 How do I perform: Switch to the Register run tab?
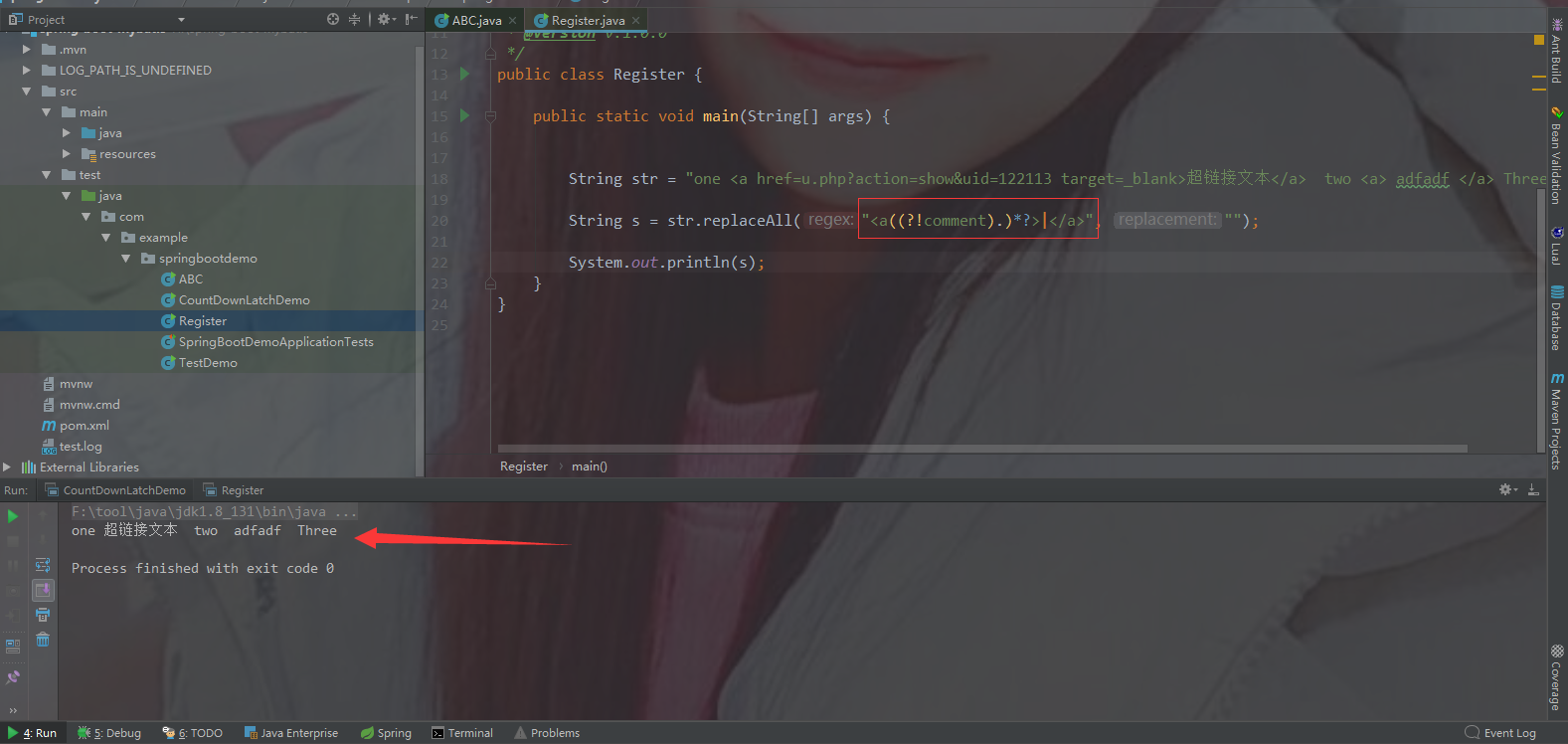pyautogui.click(x=234, y=490)
